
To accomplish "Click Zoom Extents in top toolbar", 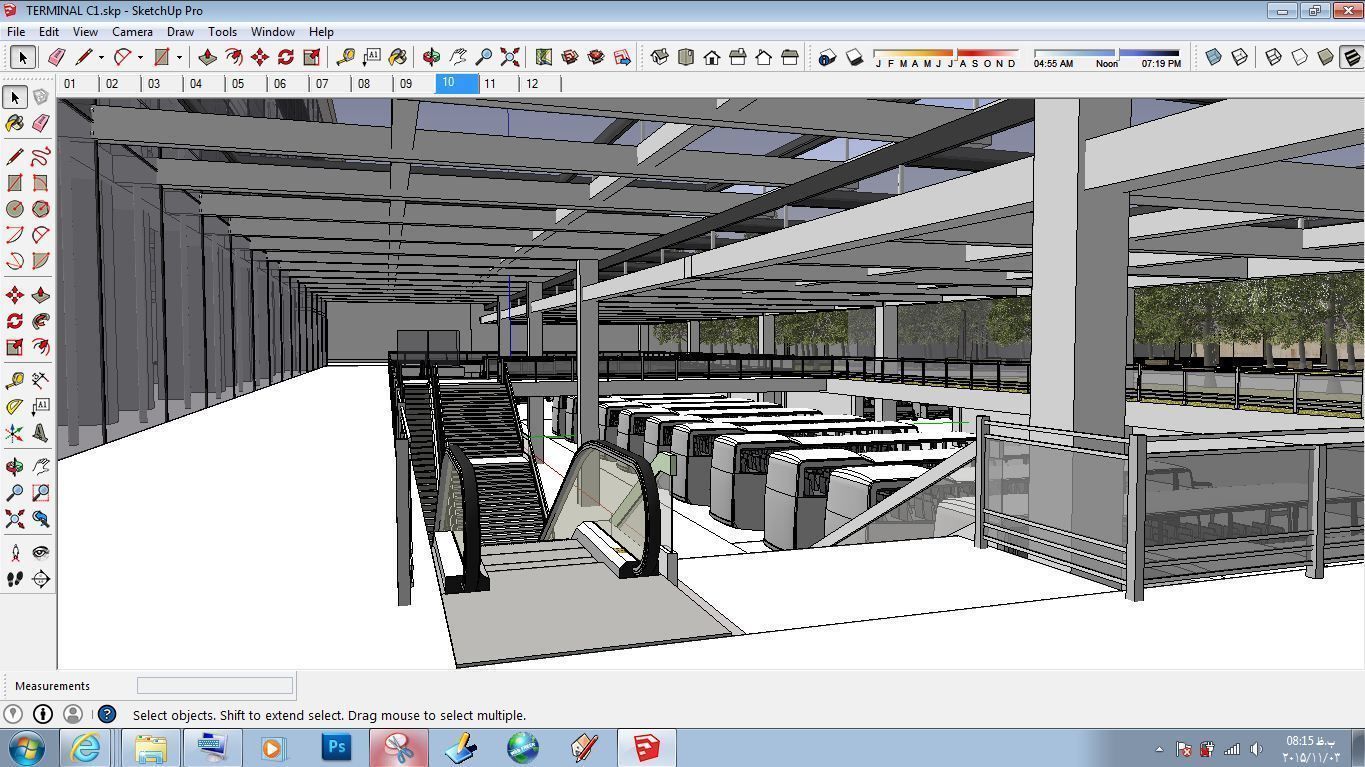I will coord(510,58).
